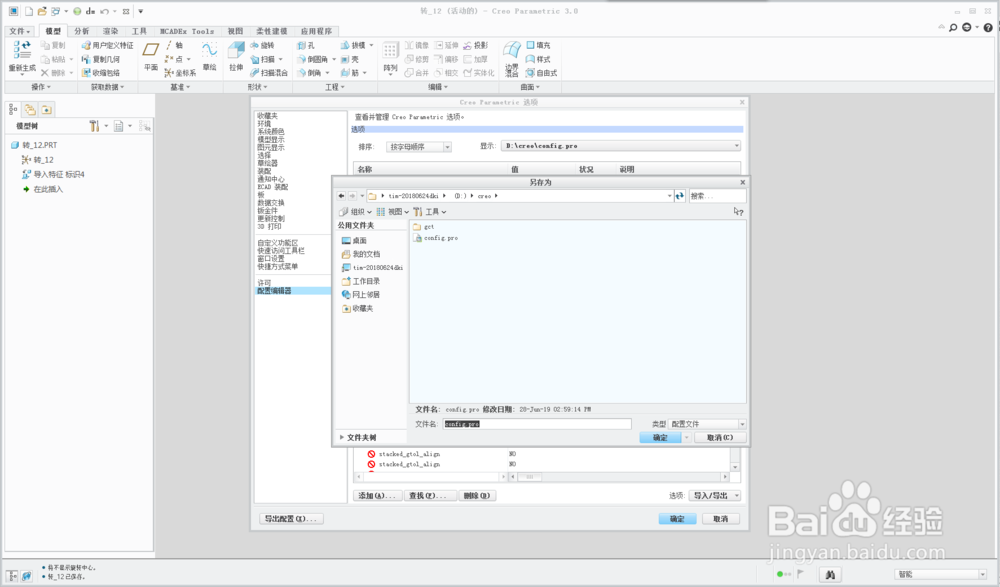Viewport: 1000px width, 587px height.
Task: Select 我的文档 (My Documents) shortcut
Action: click(360, 254)
